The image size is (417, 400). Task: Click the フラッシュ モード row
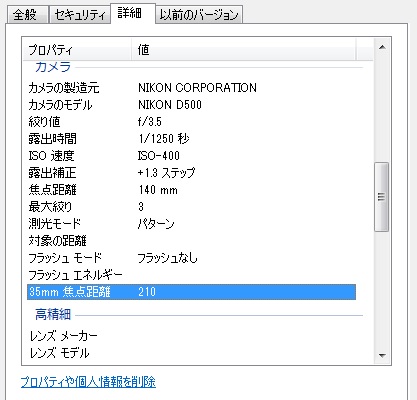(191, 258)
